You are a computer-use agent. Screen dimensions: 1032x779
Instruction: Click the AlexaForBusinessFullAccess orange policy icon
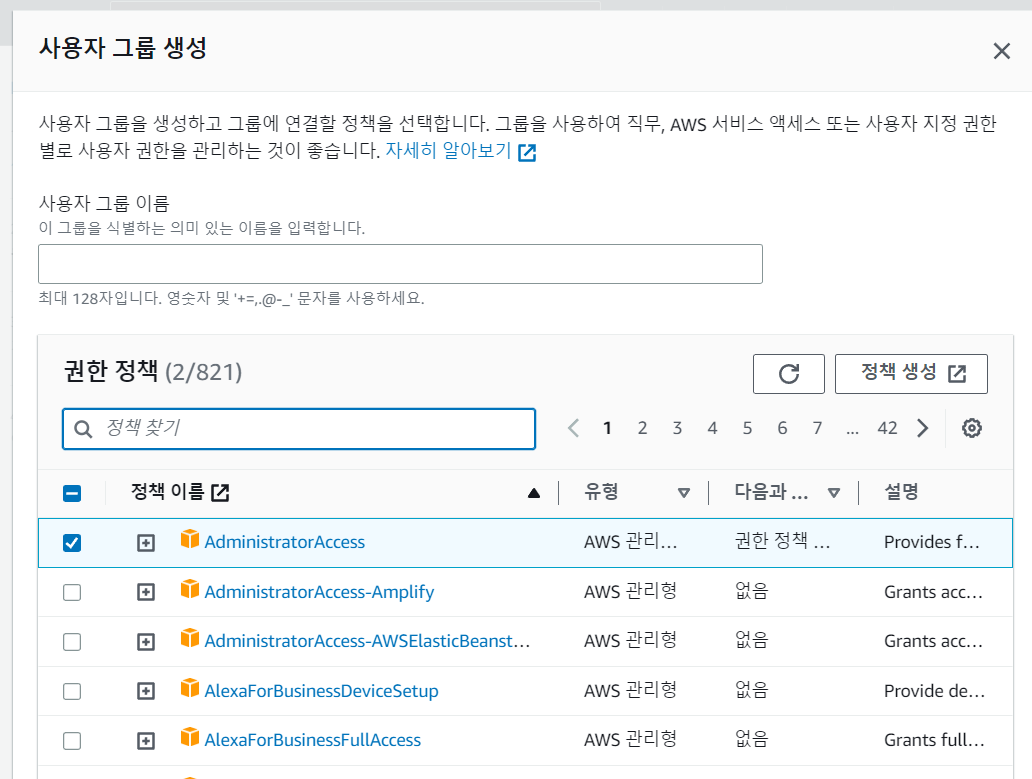pos(190,737)
